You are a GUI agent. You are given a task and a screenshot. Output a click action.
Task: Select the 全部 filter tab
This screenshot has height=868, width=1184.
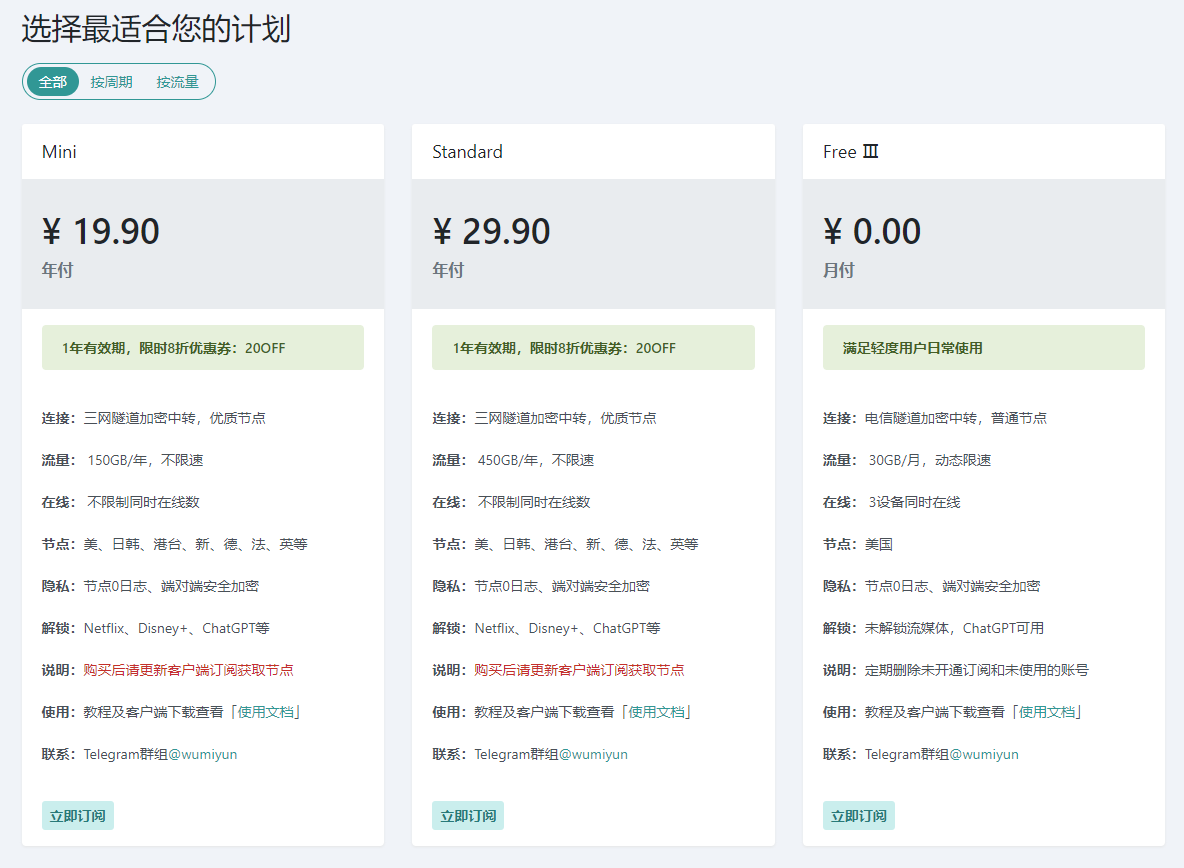pyautogui.click(x=53, y=82)
